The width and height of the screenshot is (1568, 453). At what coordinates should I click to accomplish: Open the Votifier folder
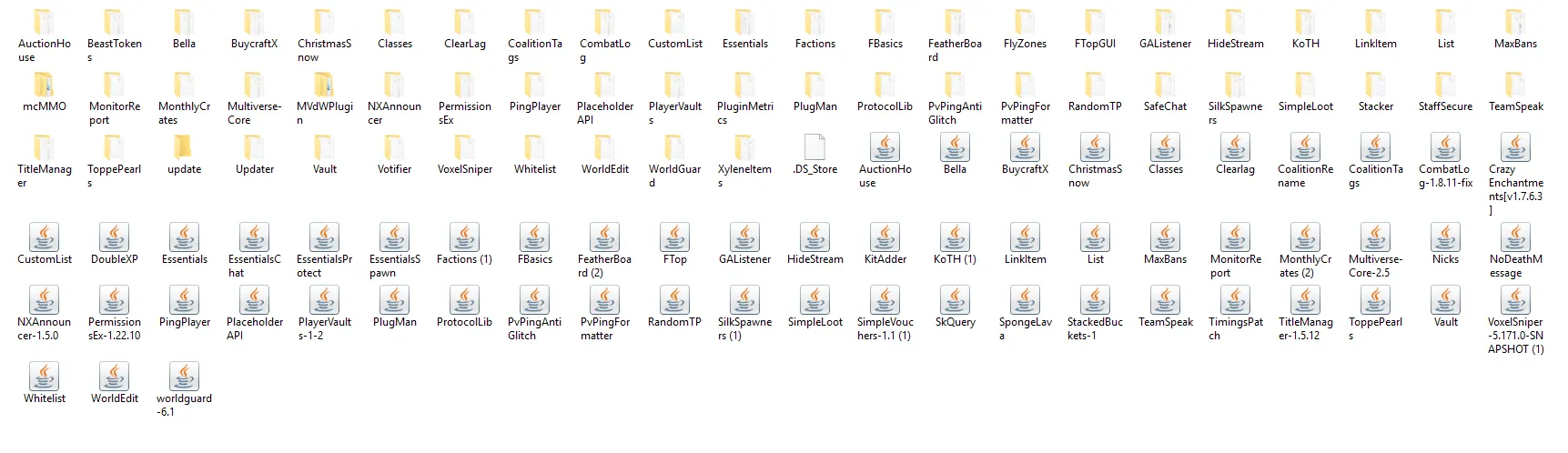click(394, 154)
